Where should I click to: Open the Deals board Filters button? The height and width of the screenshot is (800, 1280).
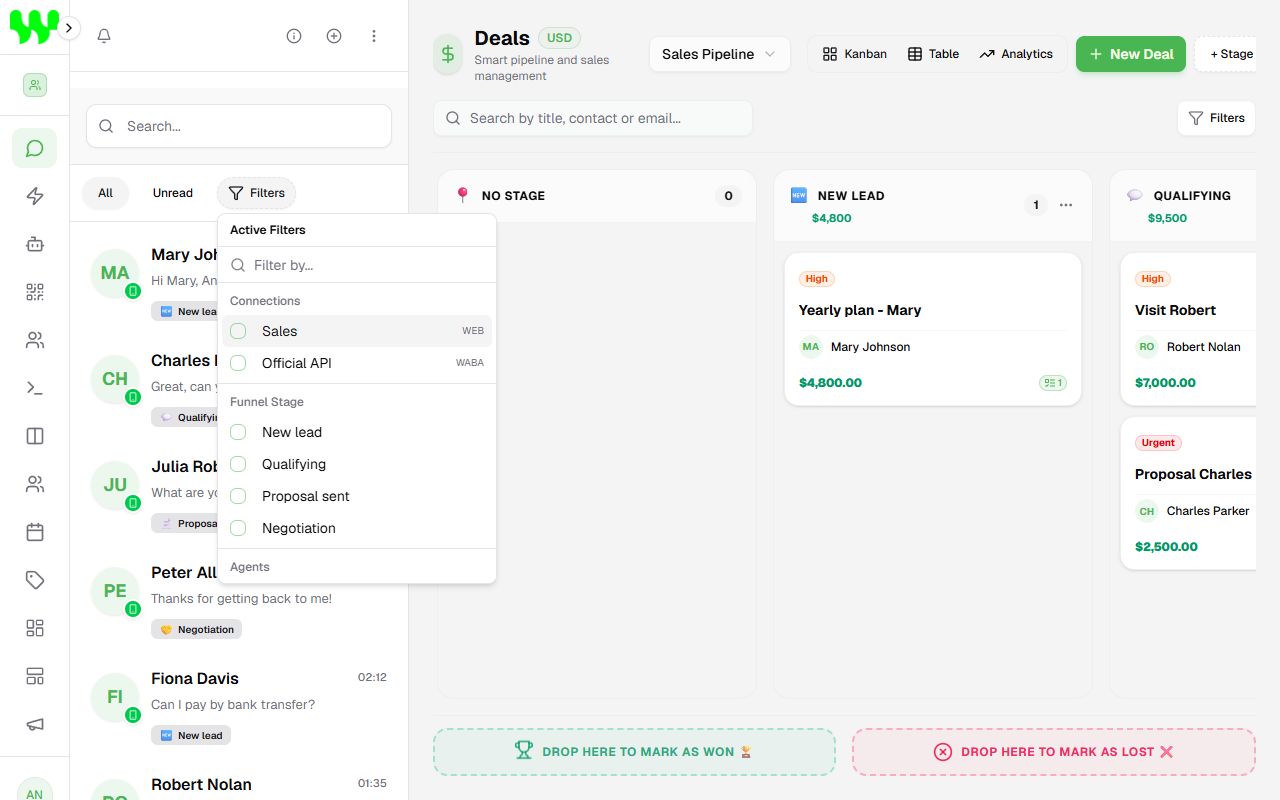[1216, 118]
